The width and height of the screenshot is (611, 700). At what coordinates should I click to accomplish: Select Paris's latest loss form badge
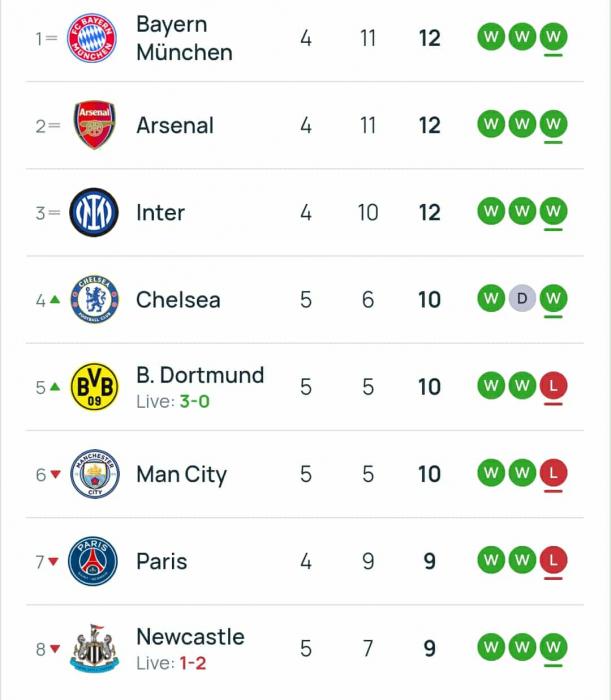click(552, 561)
